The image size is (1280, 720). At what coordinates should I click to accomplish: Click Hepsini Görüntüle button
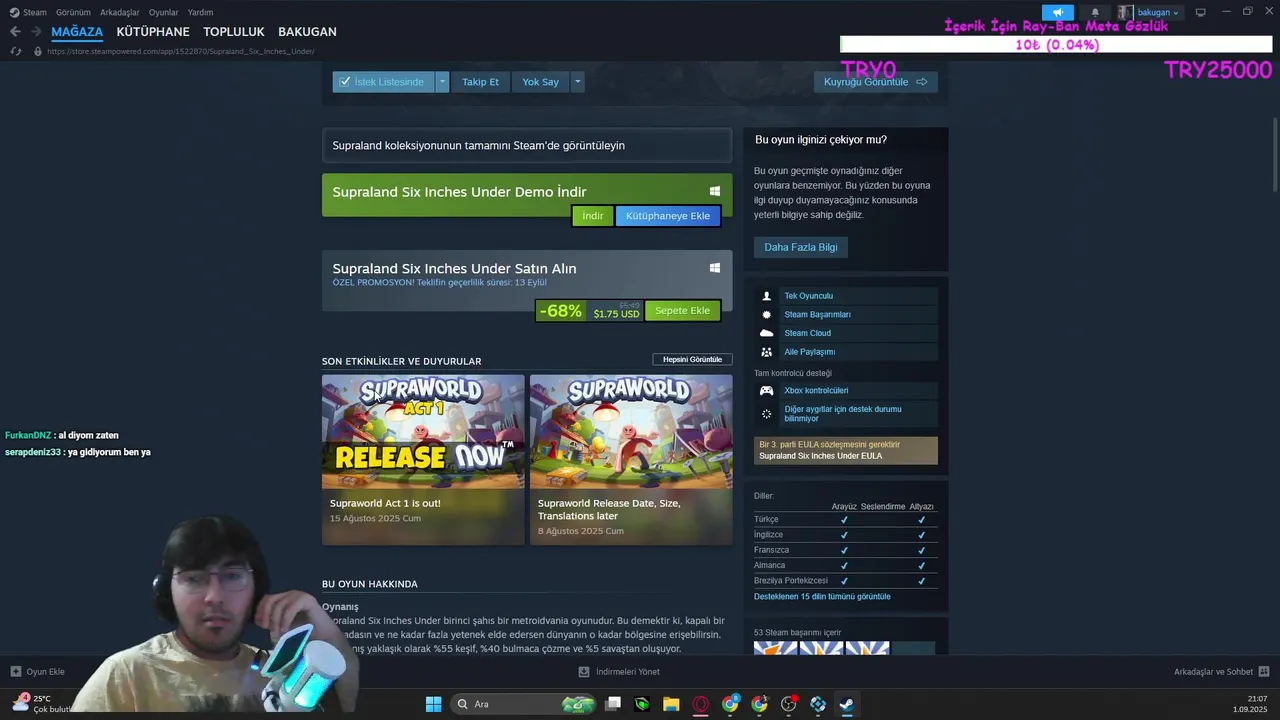[x=692, y=360]
